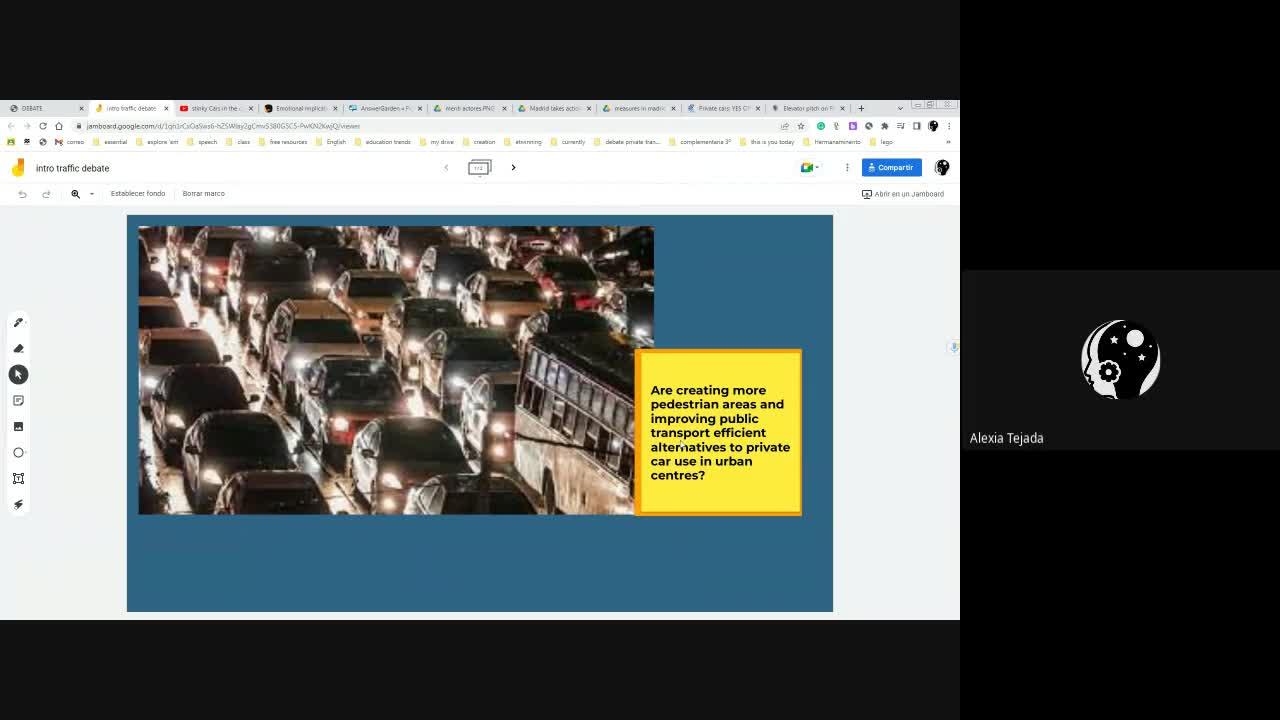
Task: Click the blue Compartir button
Action: click(x=891, y=167)
